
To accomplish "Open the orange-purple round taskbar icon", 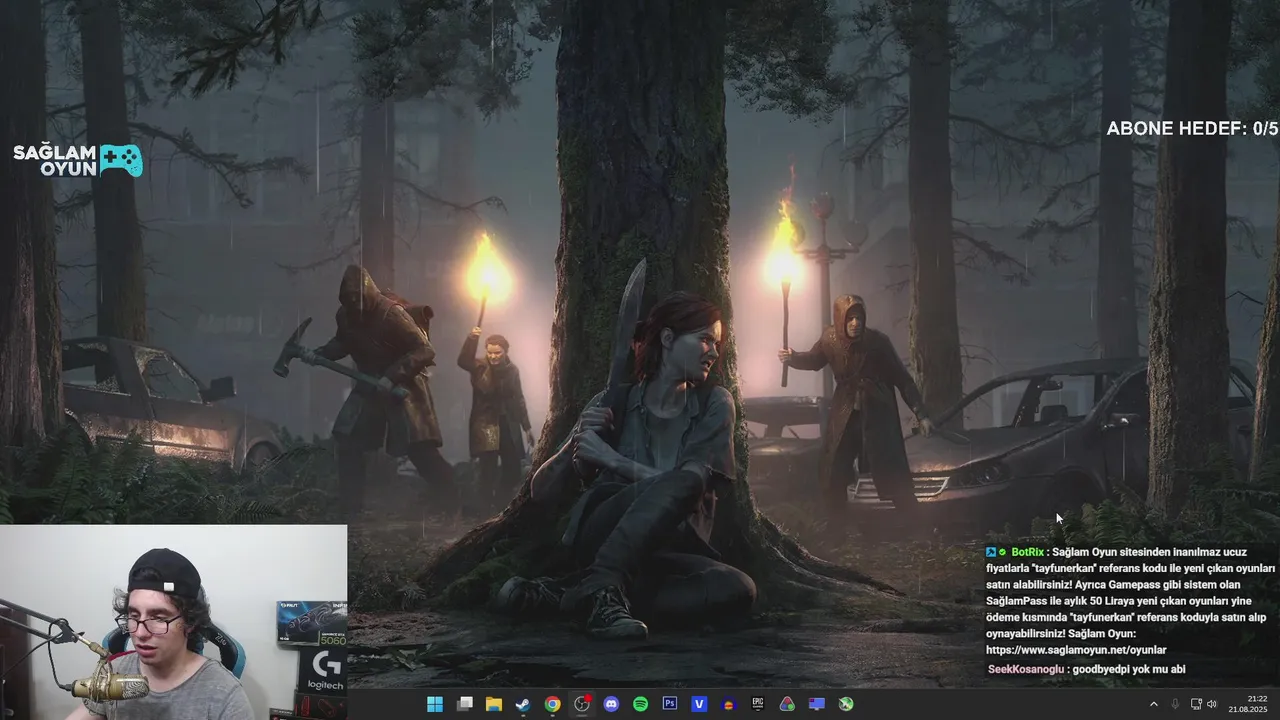I will [x=729, y=704].
